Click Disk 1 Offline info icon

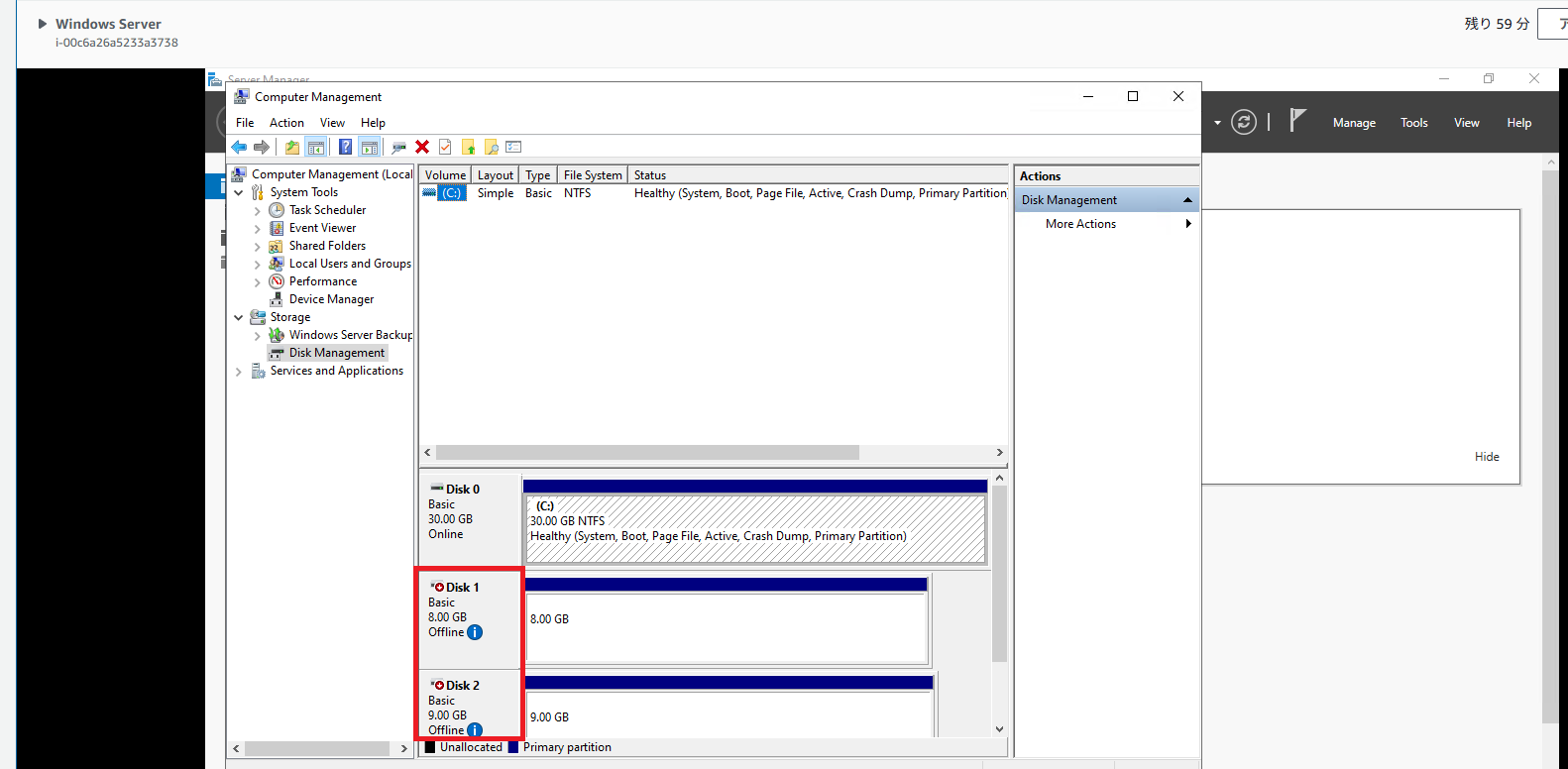pos(475,632)
